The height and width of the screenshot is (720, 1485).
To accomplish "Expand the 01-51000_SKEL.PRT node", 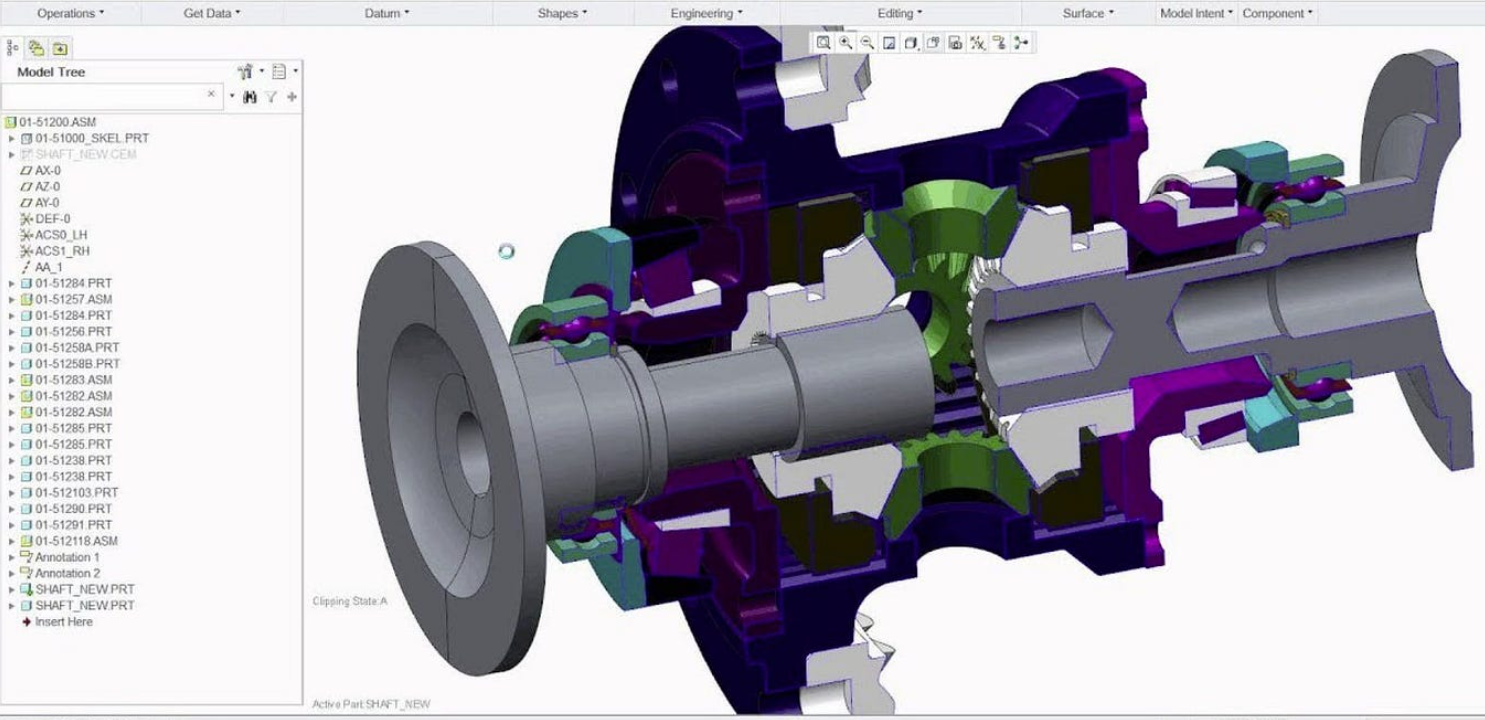I will tap(12, 138).
